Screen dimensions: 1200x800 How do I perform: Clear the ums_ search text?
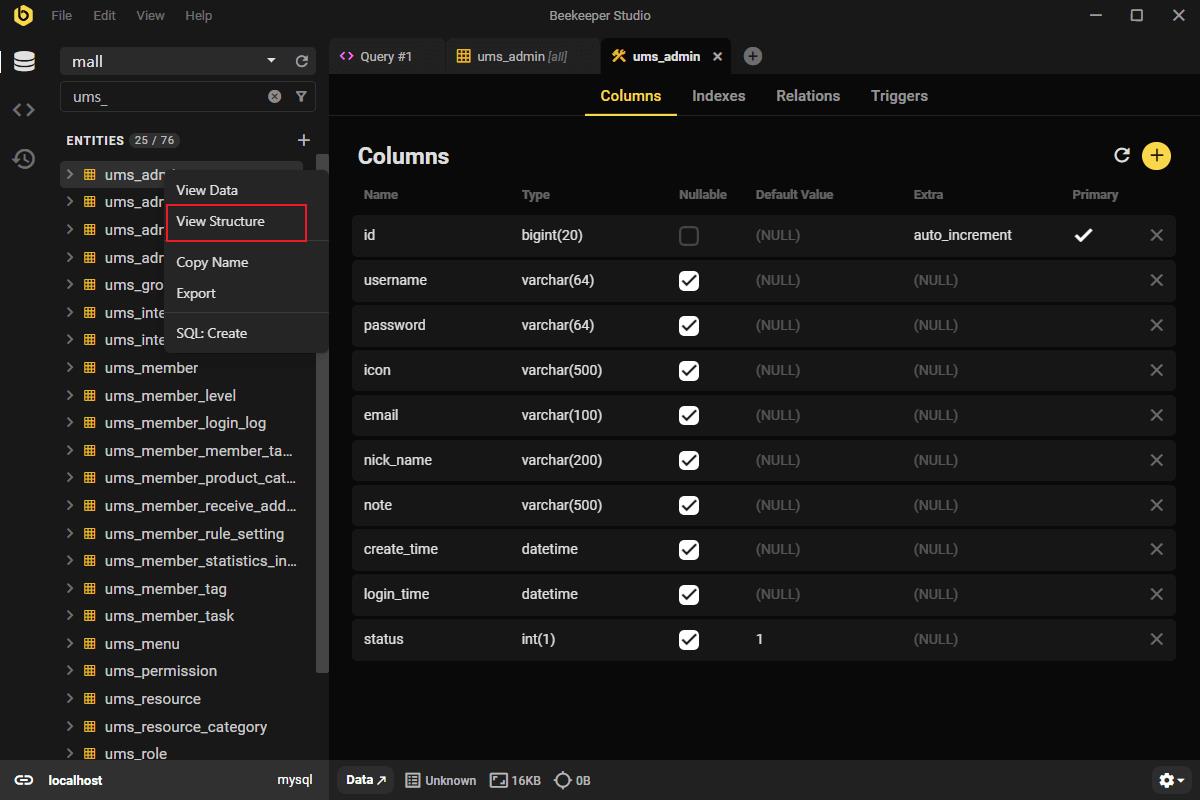click(x=274, y=97)
